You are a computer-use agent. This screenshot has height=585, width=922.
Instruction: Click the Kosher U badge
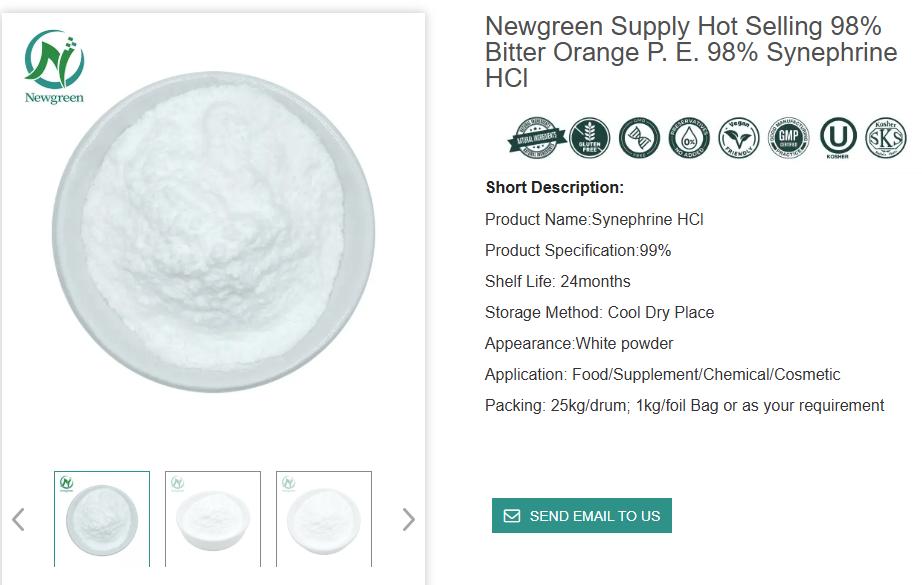click(838, 138)
